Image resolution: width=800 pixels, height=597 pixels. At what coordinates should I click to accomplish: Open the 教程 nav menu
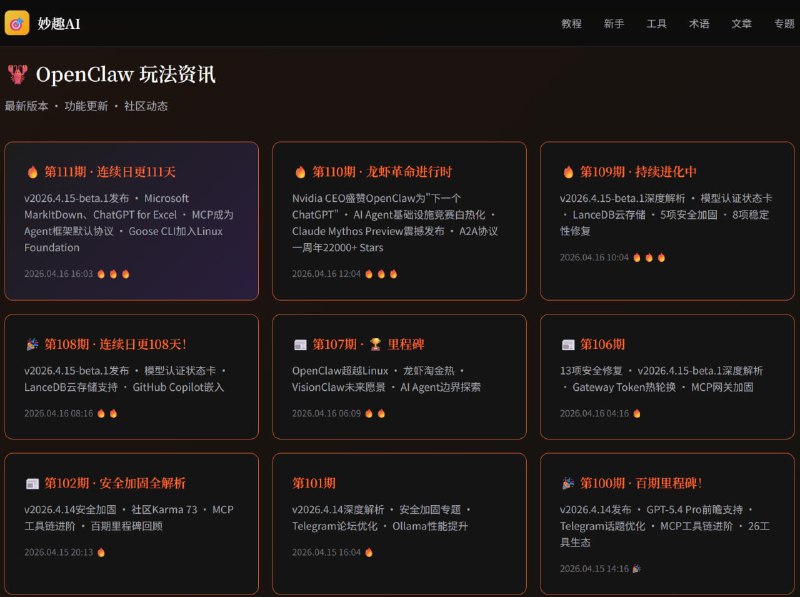pos(571,23)
